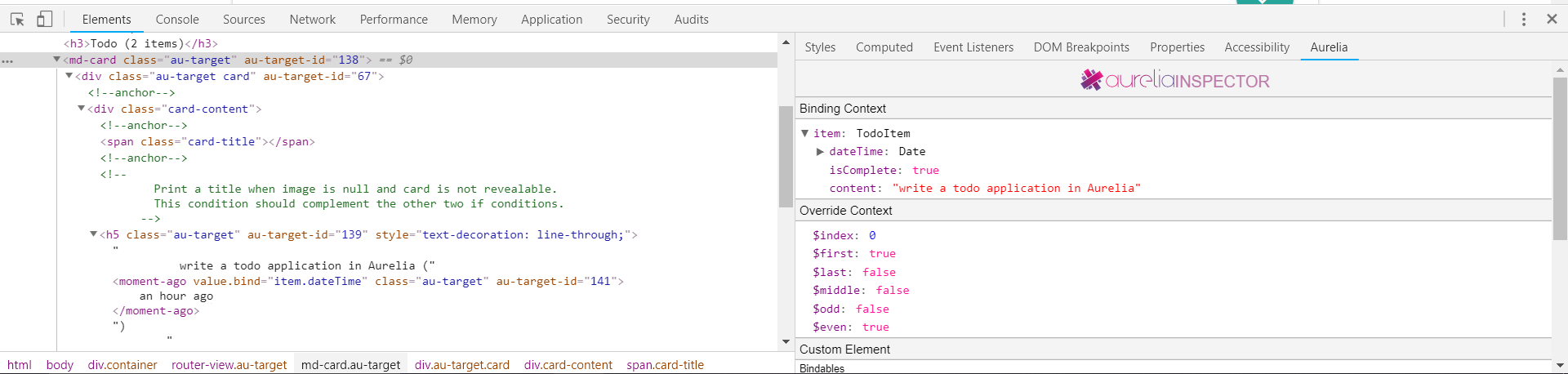Screen dimensions: 1568x374
Task: Click the up arrow of the Elements scrollbar
Action: [786, 42]
